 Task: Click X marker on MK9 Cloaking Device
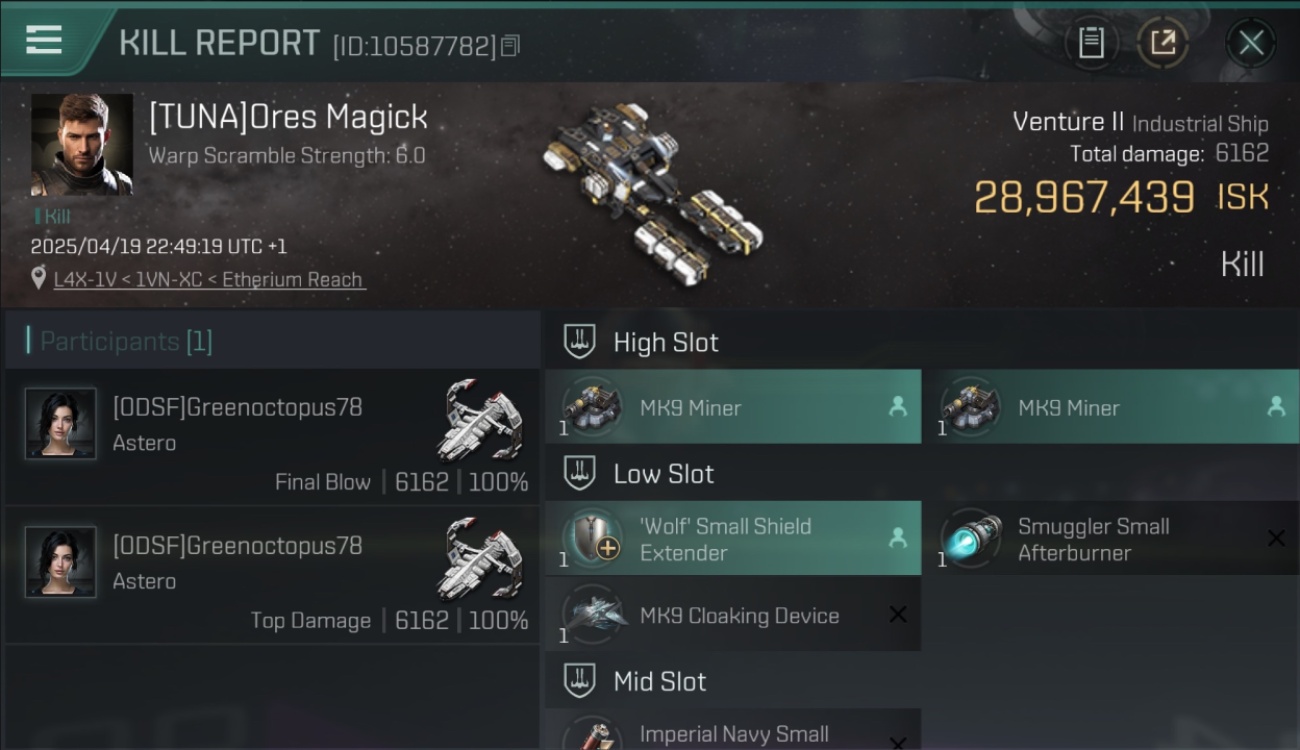pos(898,615)
